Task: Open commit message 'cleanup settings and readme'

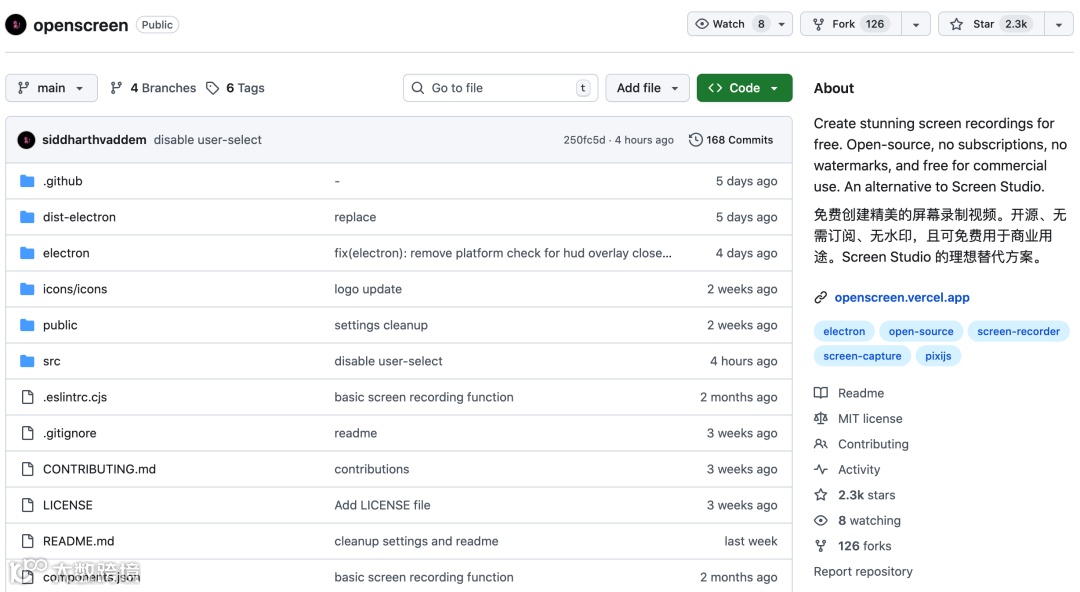Action: click(x=416, y=541)
